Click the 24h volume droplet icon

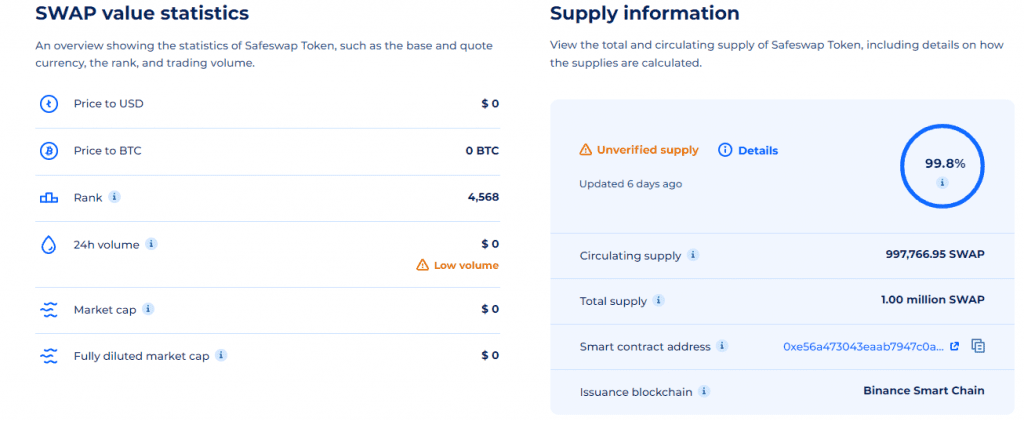coord(49,245)
